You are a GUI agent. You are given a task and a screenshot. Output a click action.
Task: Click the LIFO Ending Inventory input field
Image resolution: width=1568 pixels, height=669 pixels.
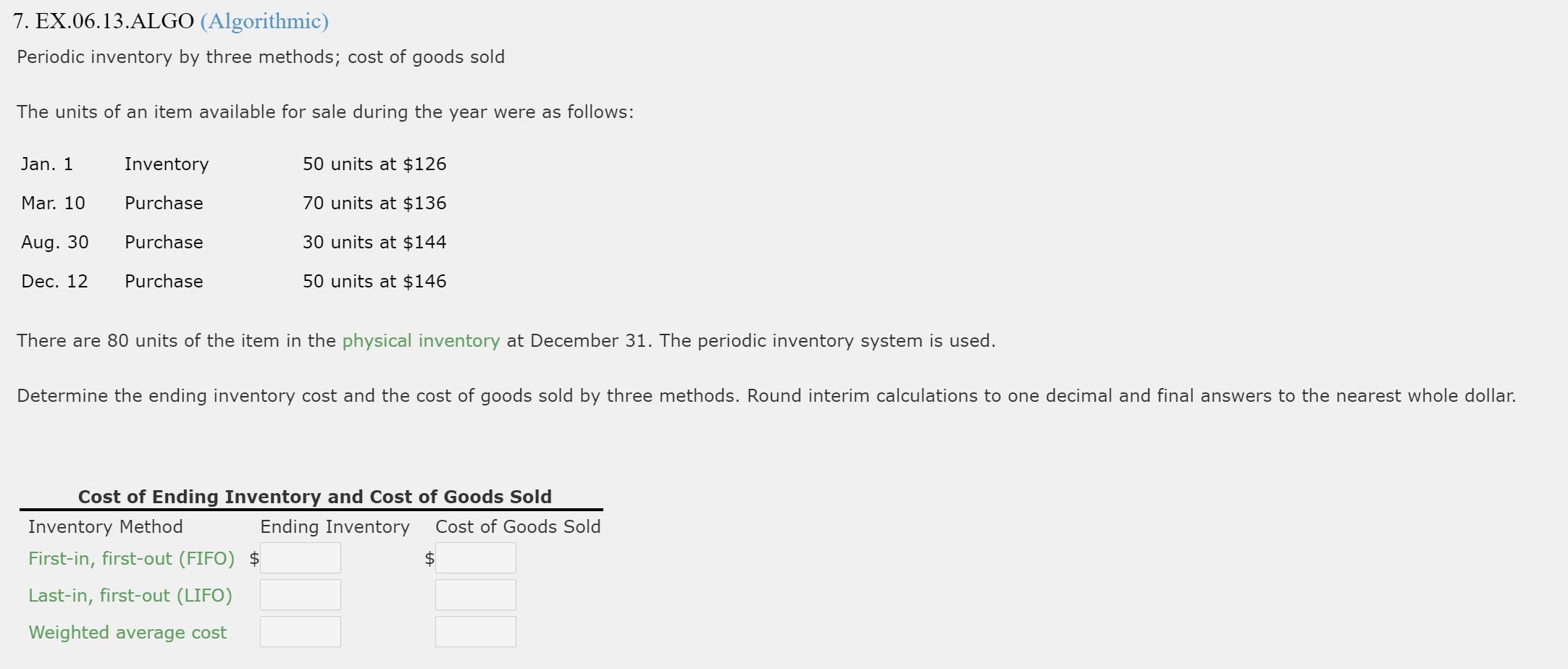click(x=300, y=594)
